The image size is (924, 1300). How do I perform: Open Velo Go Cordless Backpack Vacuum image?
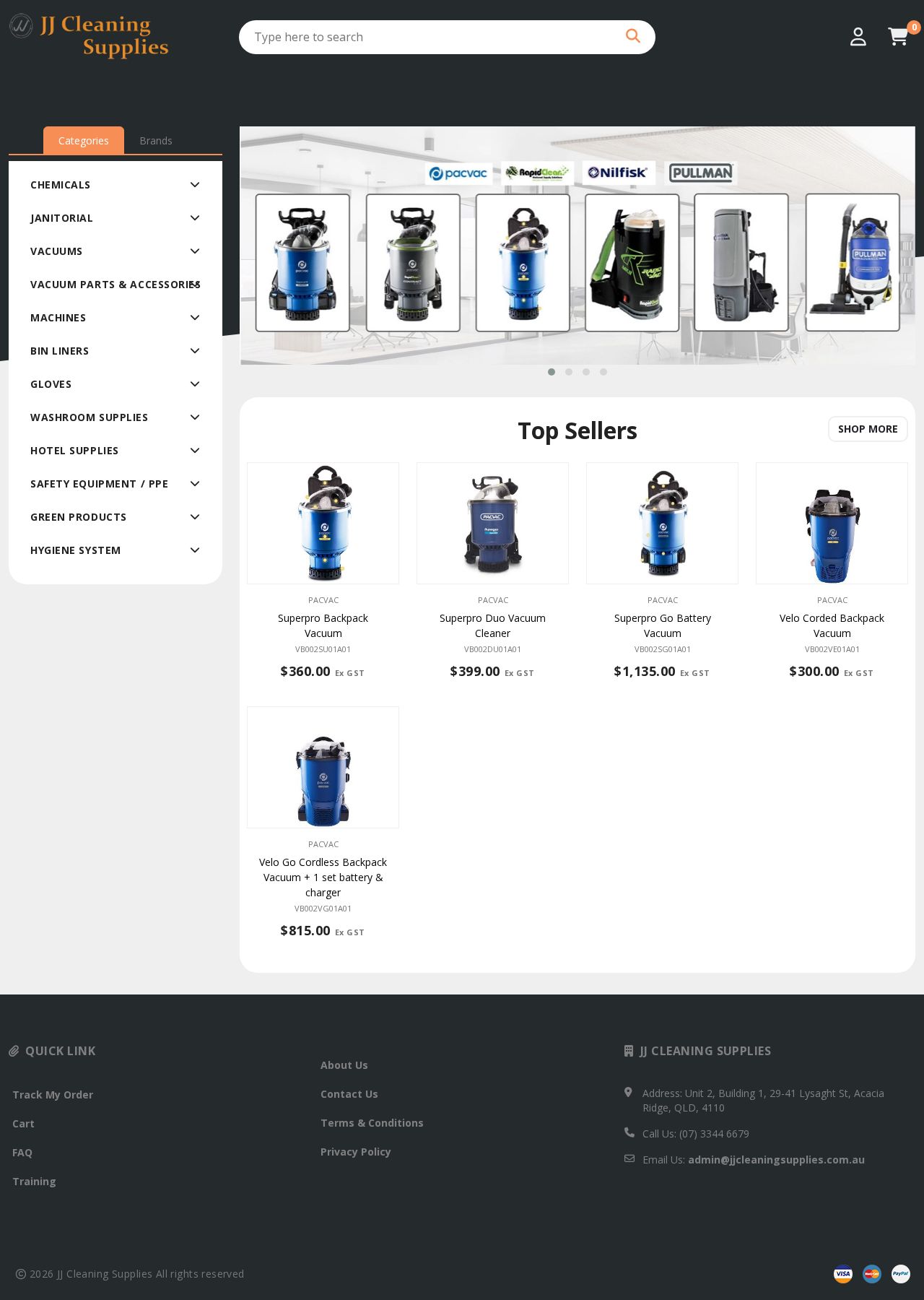pyautogui.click(x=323, y=767)
